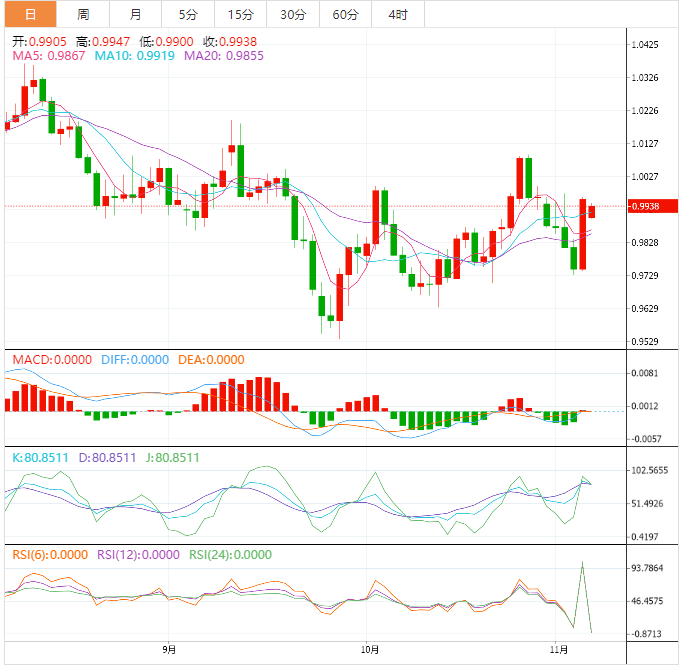Open the 60分 interval tab
Screen dimensions: 686x672
(346, 14)
